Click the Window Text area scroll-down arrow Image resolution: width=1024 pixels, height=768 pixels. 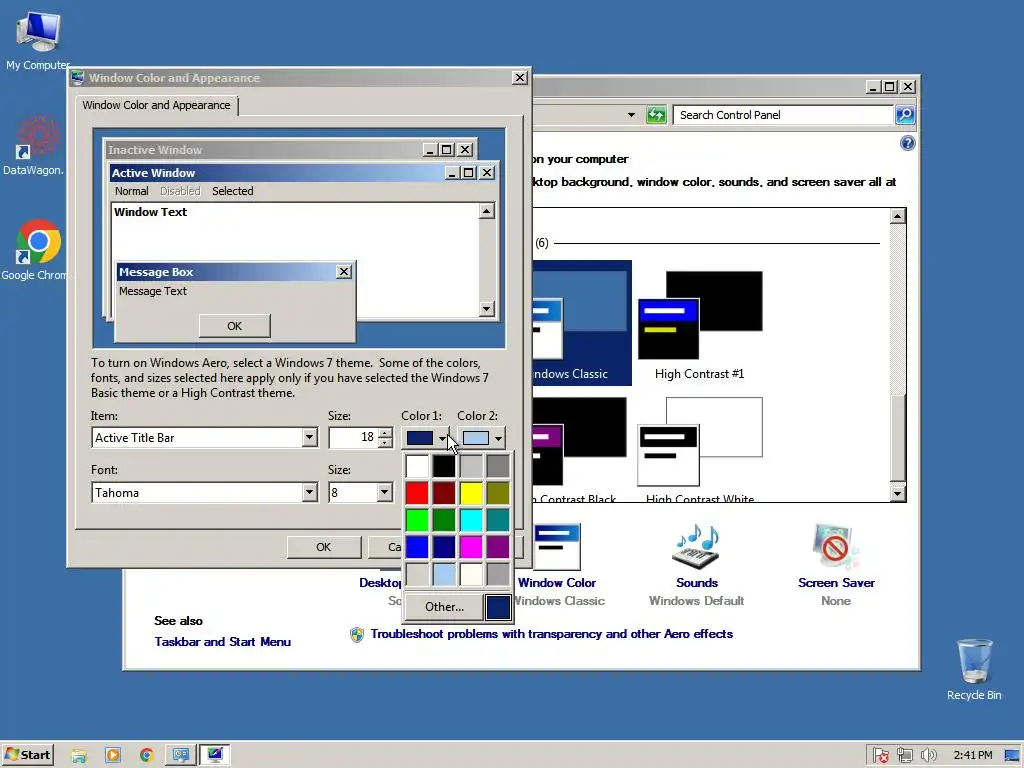487,309
